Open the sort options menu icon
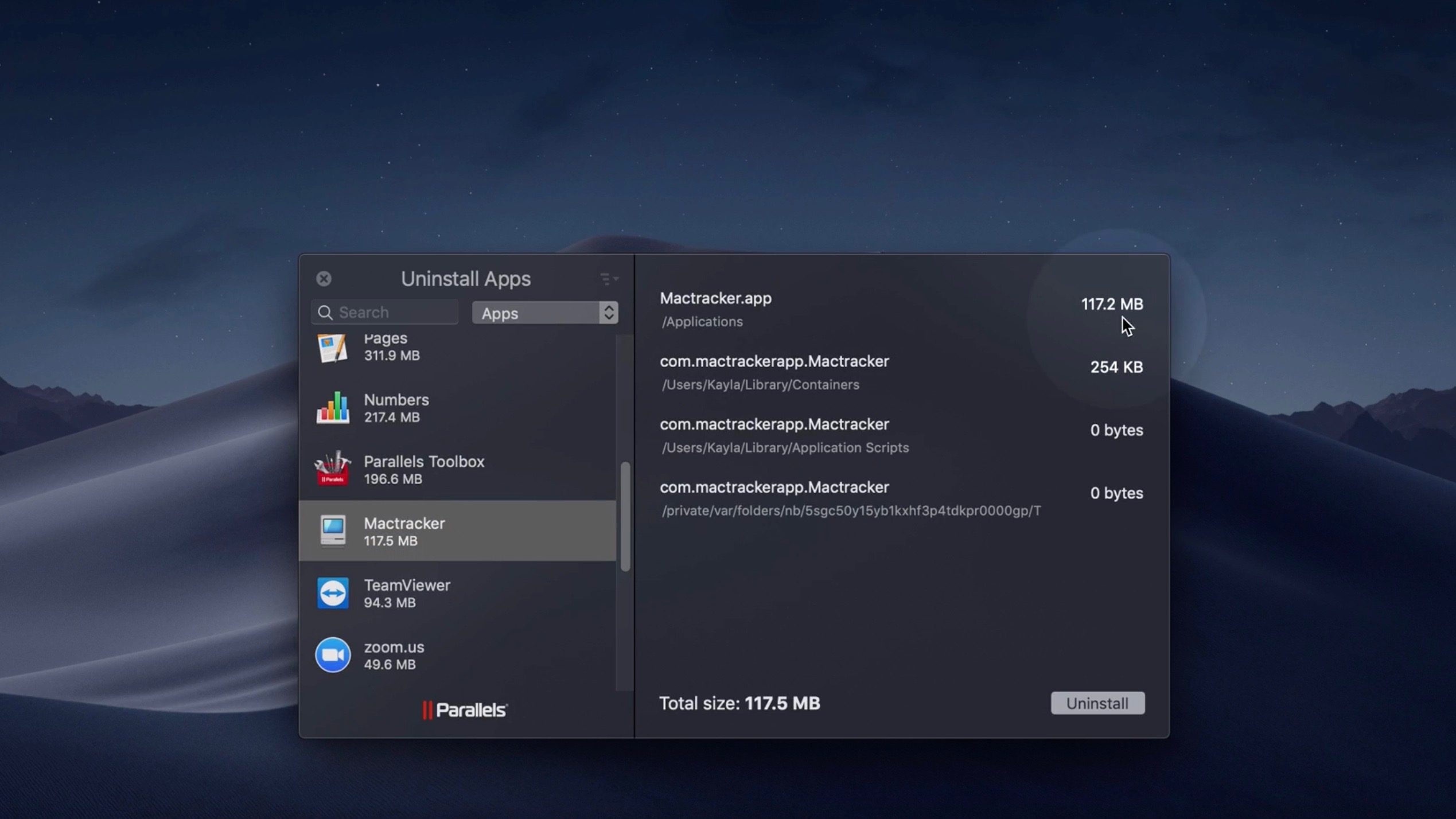Image resolution: width=1456 pixels, height=819 pixels. (x=609, y=279)
